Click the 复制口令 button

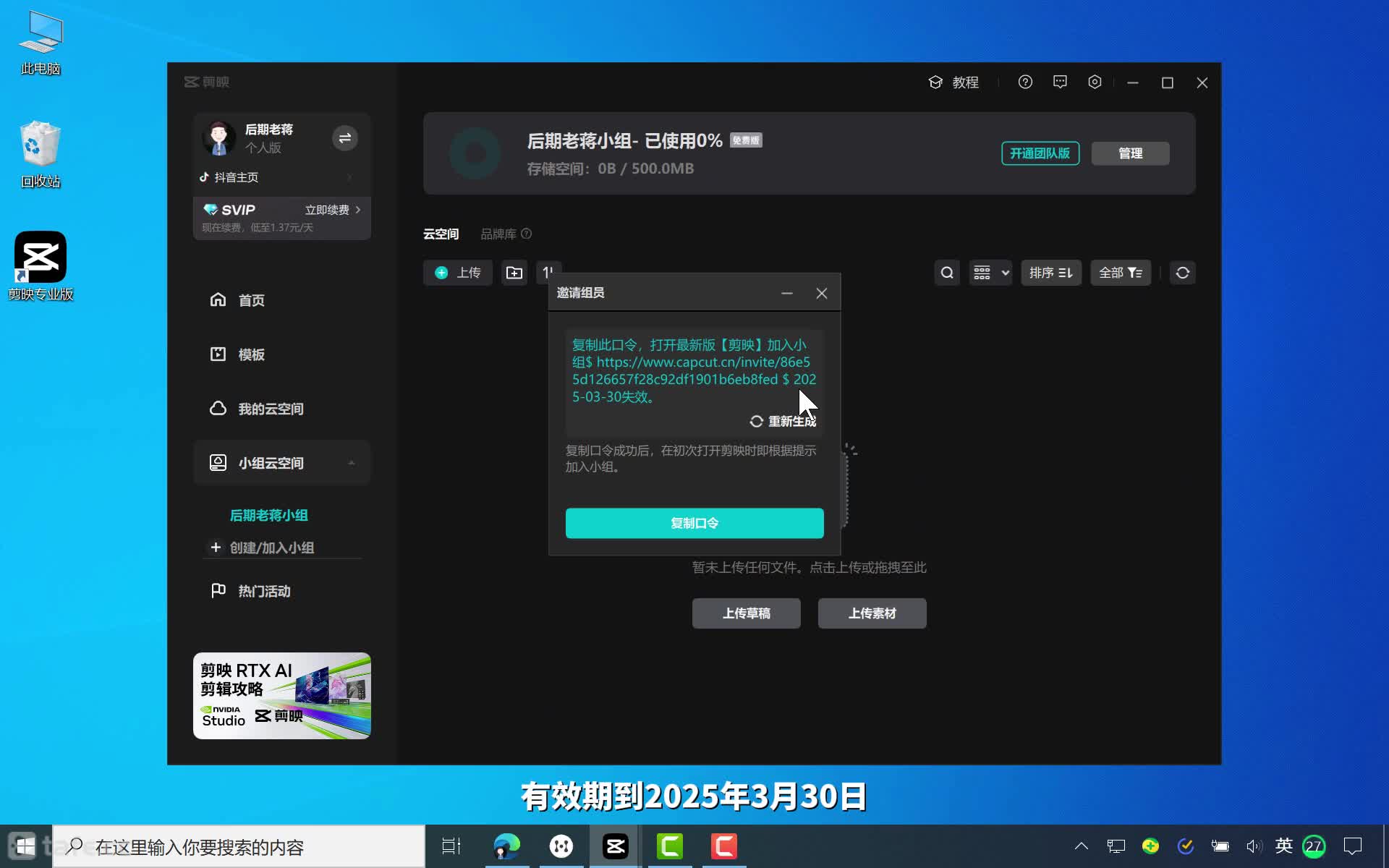pos(694,523)
